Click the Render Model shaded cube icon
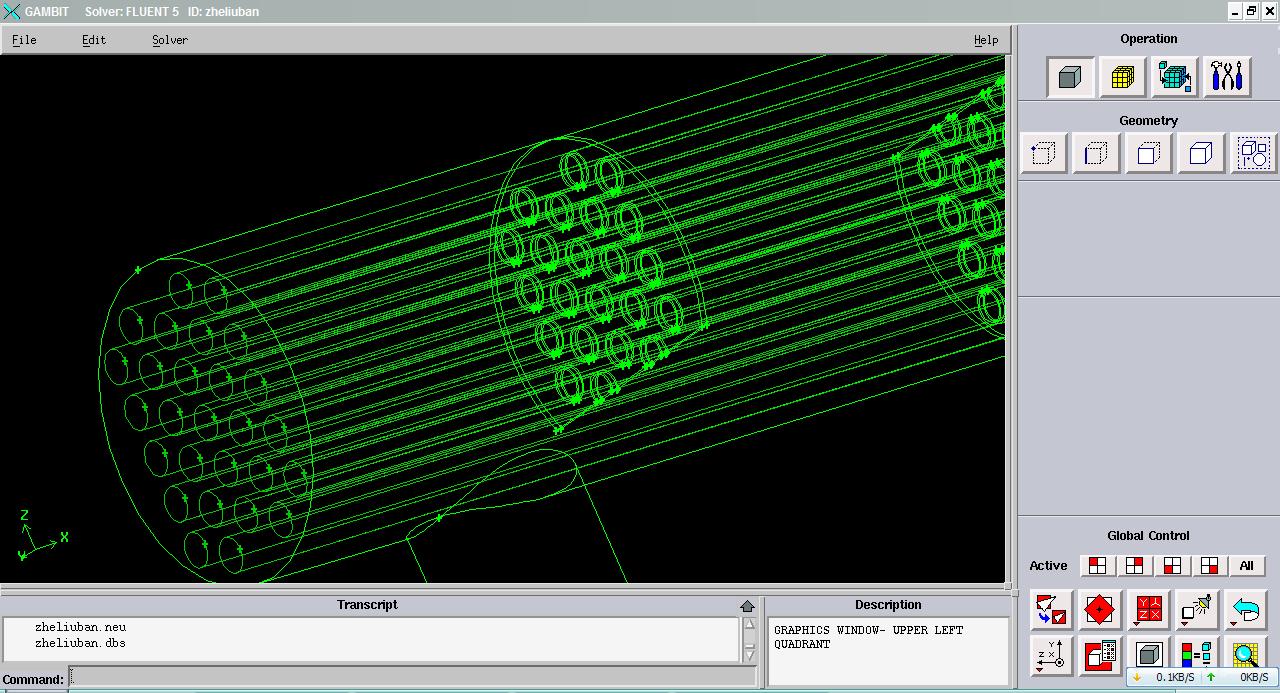 pyautogui.click(x=1149, y=656)
